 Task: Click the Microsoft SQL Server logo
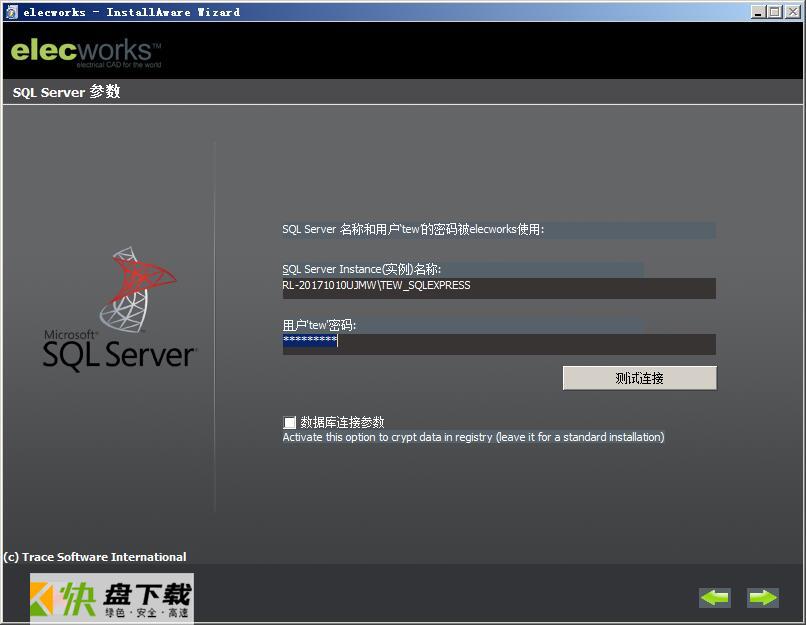click(120, 308)
